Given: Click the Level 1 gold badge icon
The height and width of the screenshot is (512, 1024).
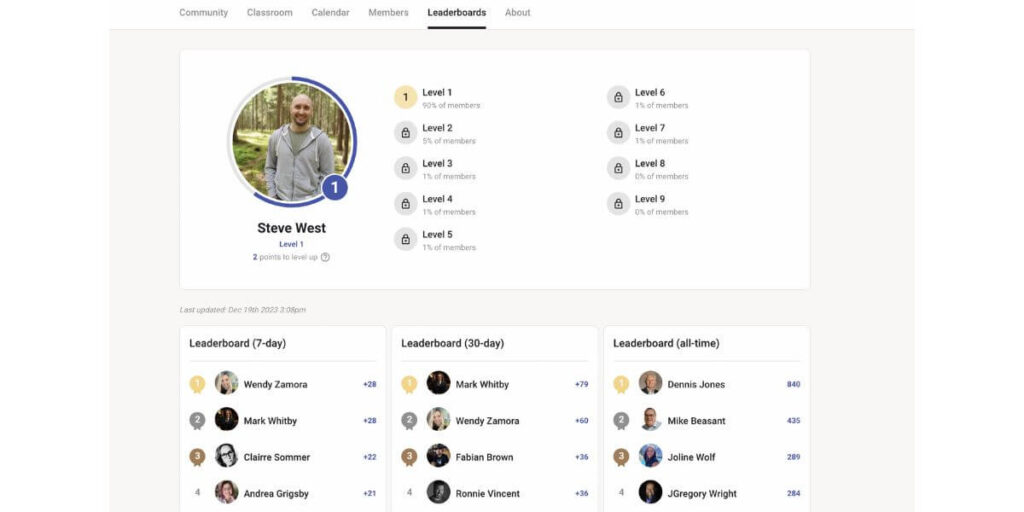Looking at the screenshot, I should pos(406,97).
